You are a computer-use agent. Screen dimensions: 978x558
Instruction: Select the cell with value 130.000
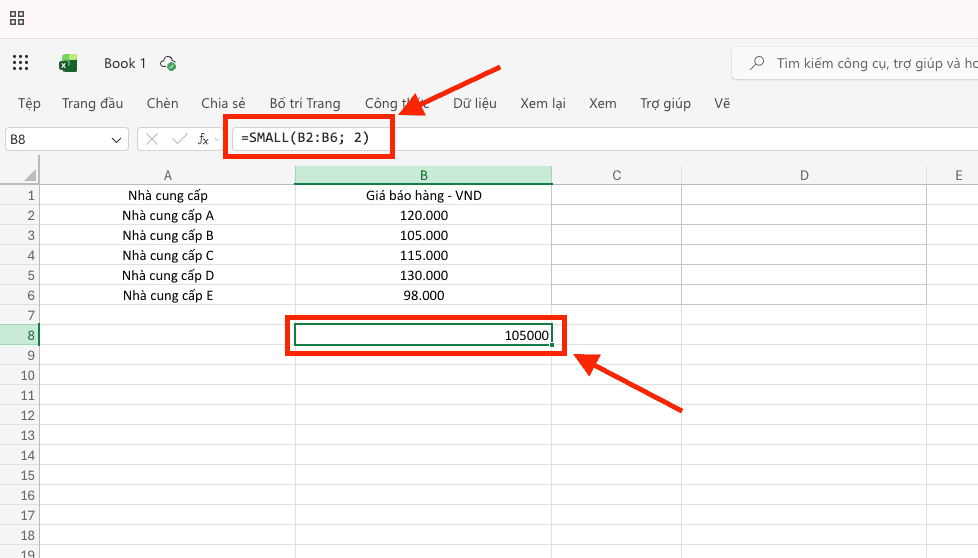pyautogui.click(x=424, y=275)
